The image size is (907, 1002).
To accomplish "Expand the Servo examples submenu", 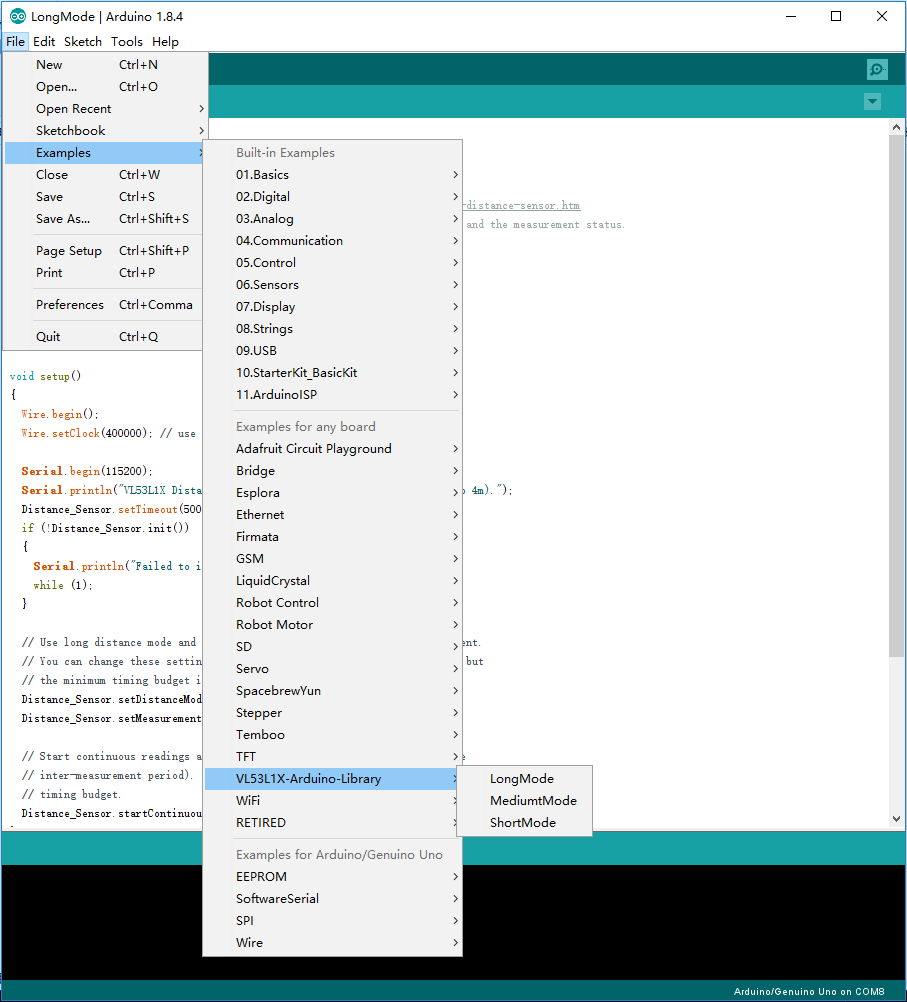I will pos(332,668).
